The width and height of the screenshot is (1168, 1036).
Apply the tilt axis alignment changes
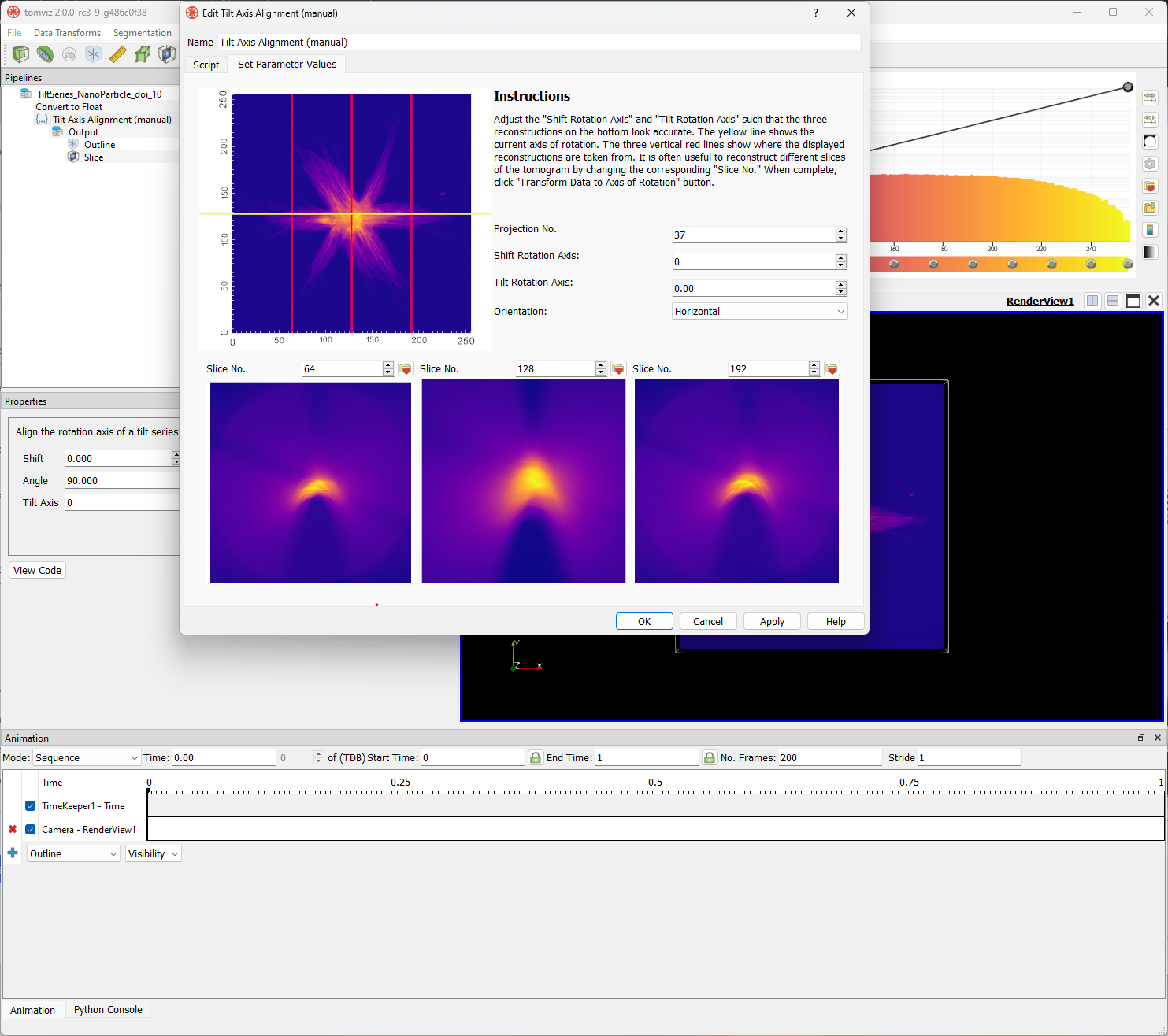pos(772,621)
